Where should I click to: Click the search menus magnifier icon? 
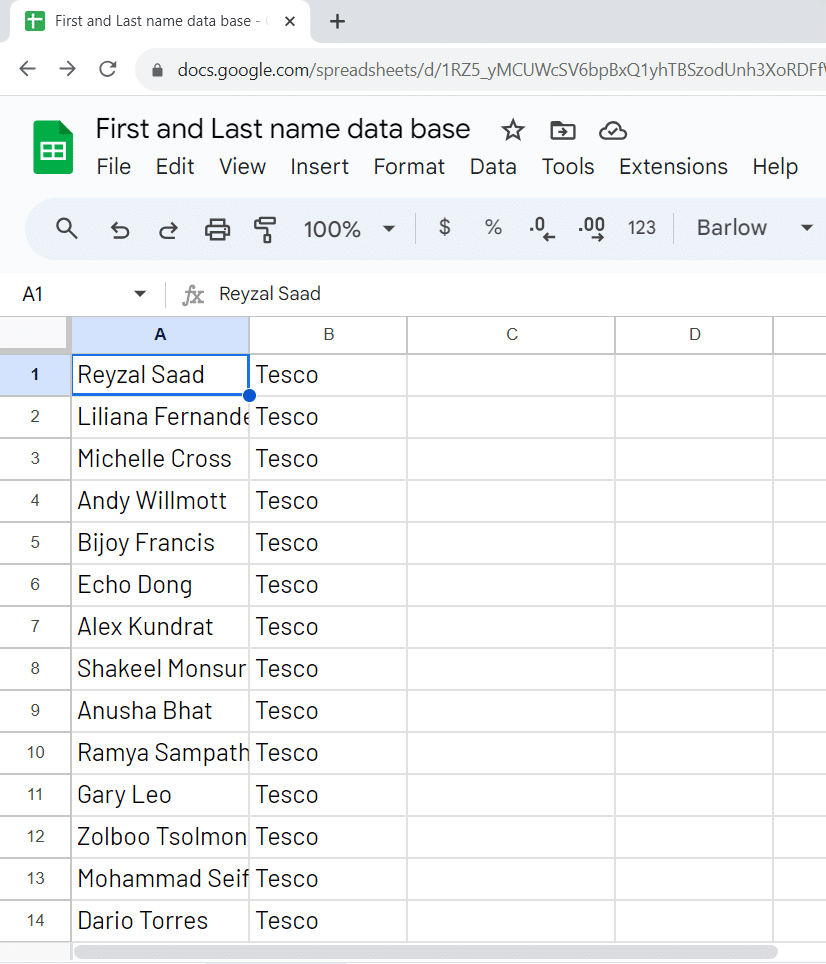[67, 229]
